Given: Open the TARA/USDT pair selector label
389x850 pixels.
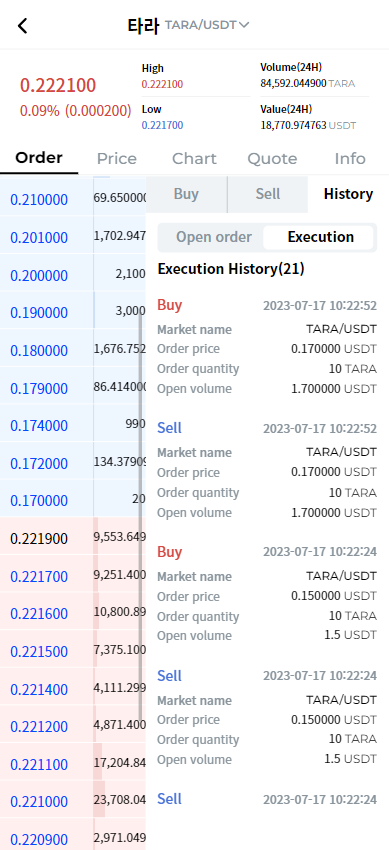Looking at the screenshot, I should (x=200, y=25).
